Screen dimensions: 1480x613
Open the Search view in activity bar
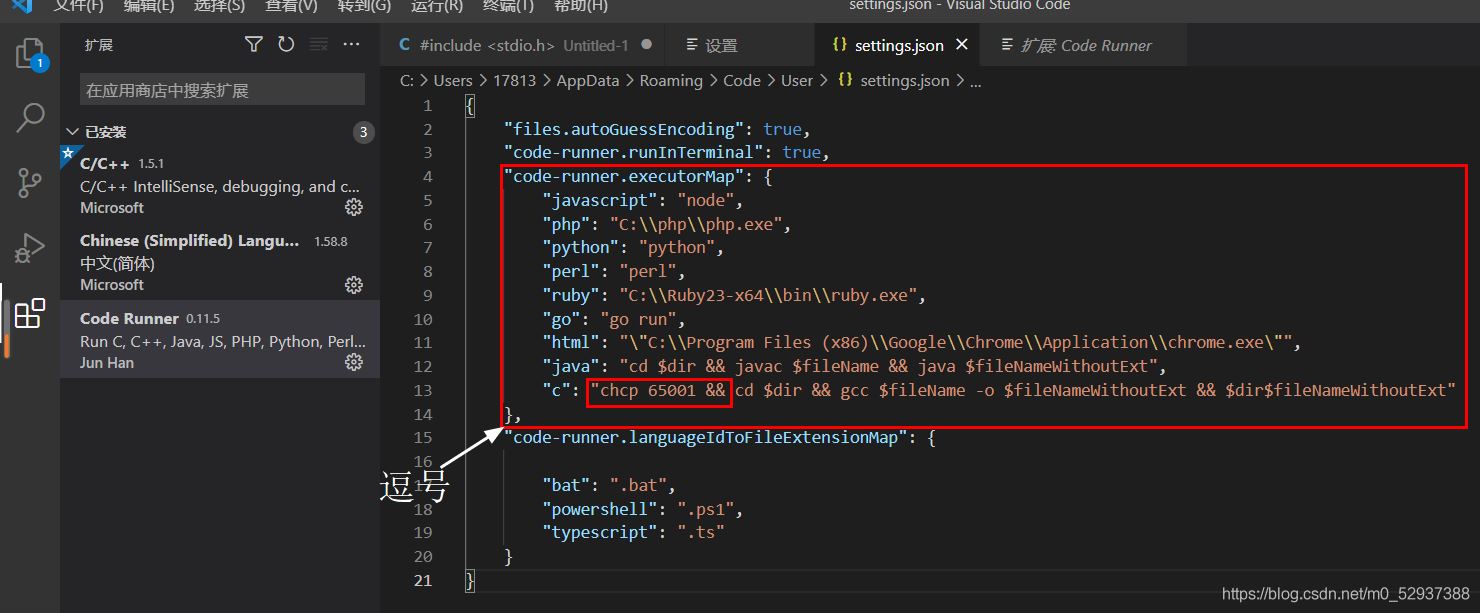[x=30, y=118]
